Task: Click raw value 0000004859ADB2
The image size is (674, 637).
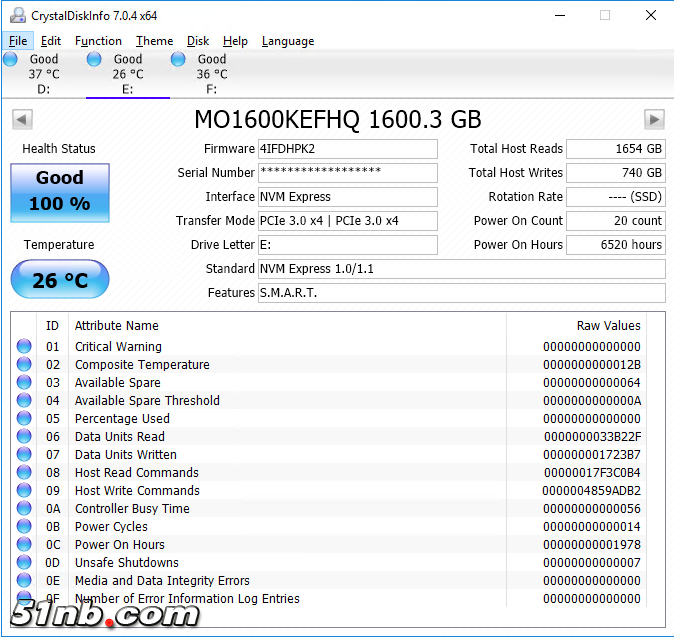Action: pyautogui.click(x=591, y=491)
